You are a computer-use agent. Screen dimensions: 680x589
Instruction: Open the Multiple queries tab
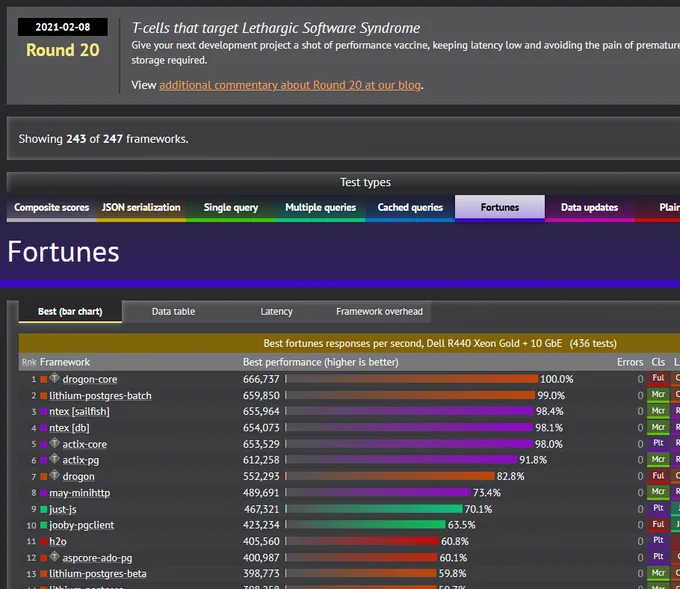click(320, 208)
